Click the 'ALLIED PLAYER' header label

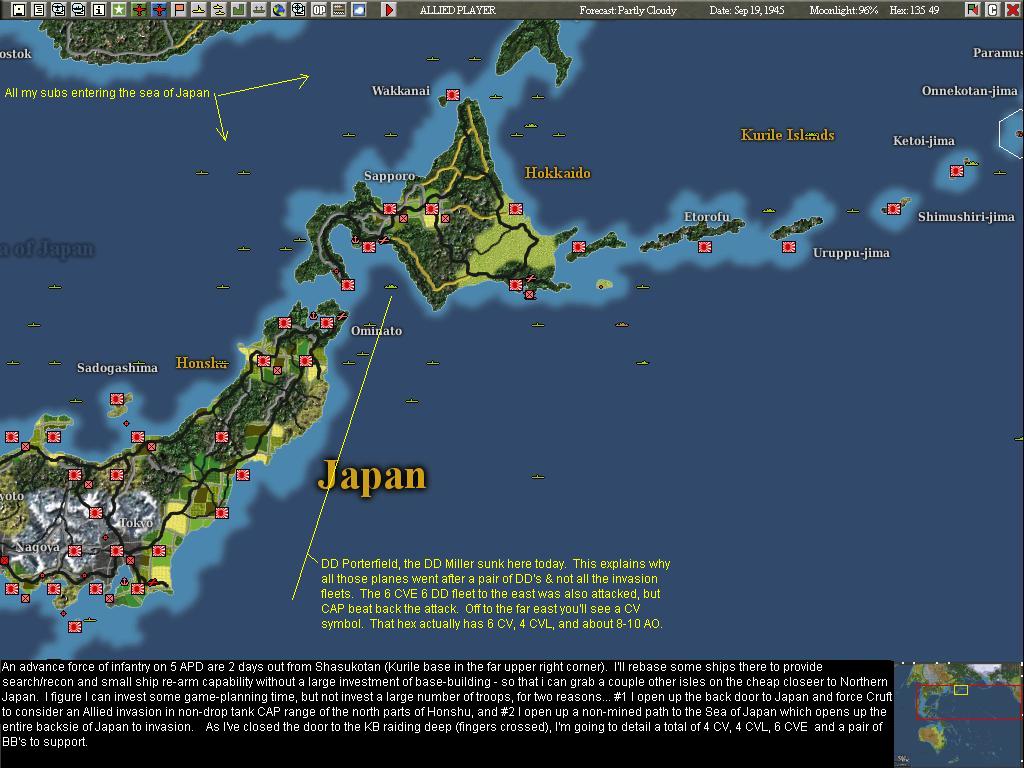[458, 10]
